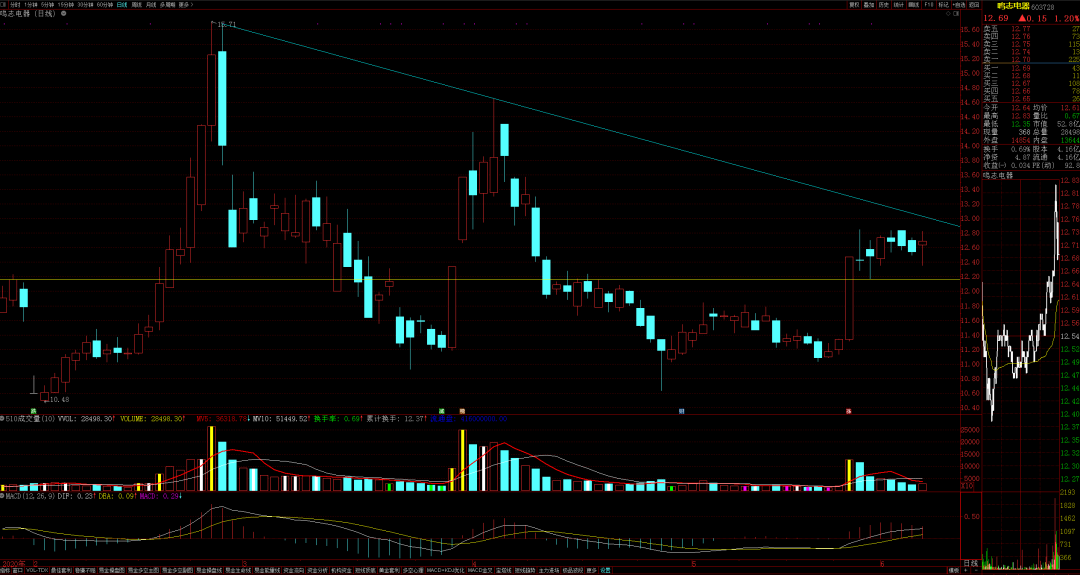1080x575 pixels.
Task: Click the marker icon below the 10.48 low
Action: tap(33, 411)
